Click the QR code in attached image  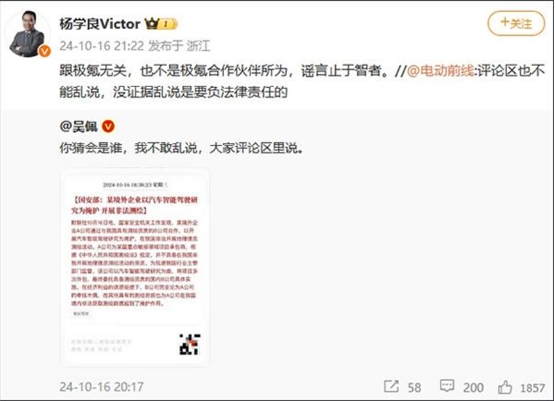190,344
